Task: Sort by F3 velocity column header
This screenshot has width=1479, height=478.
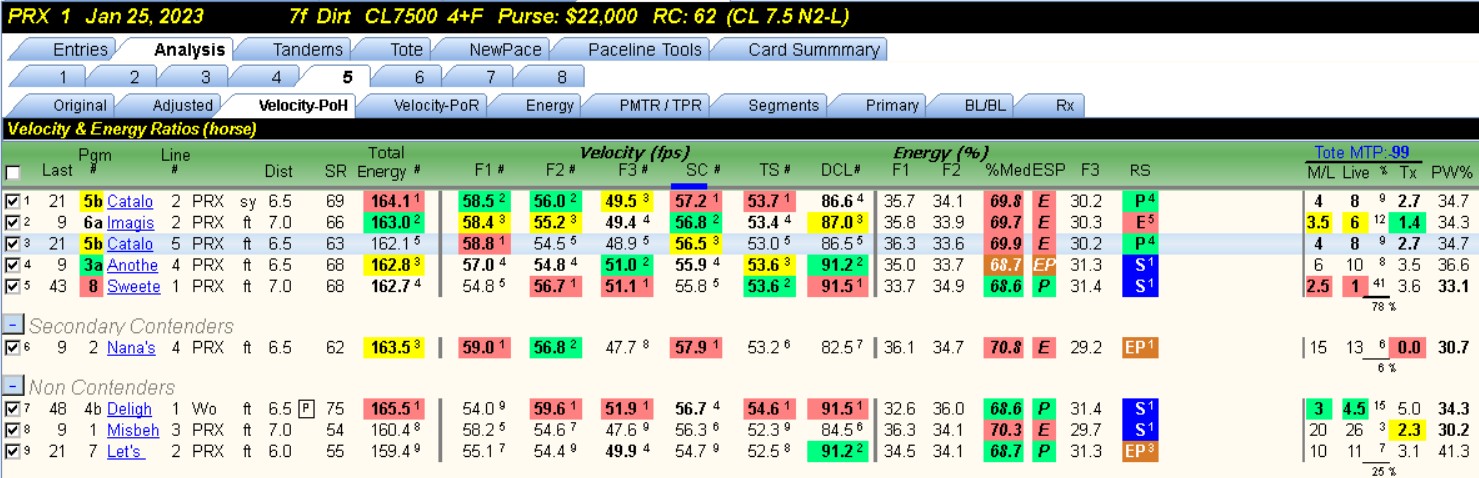Action: [x=635, y=171]
